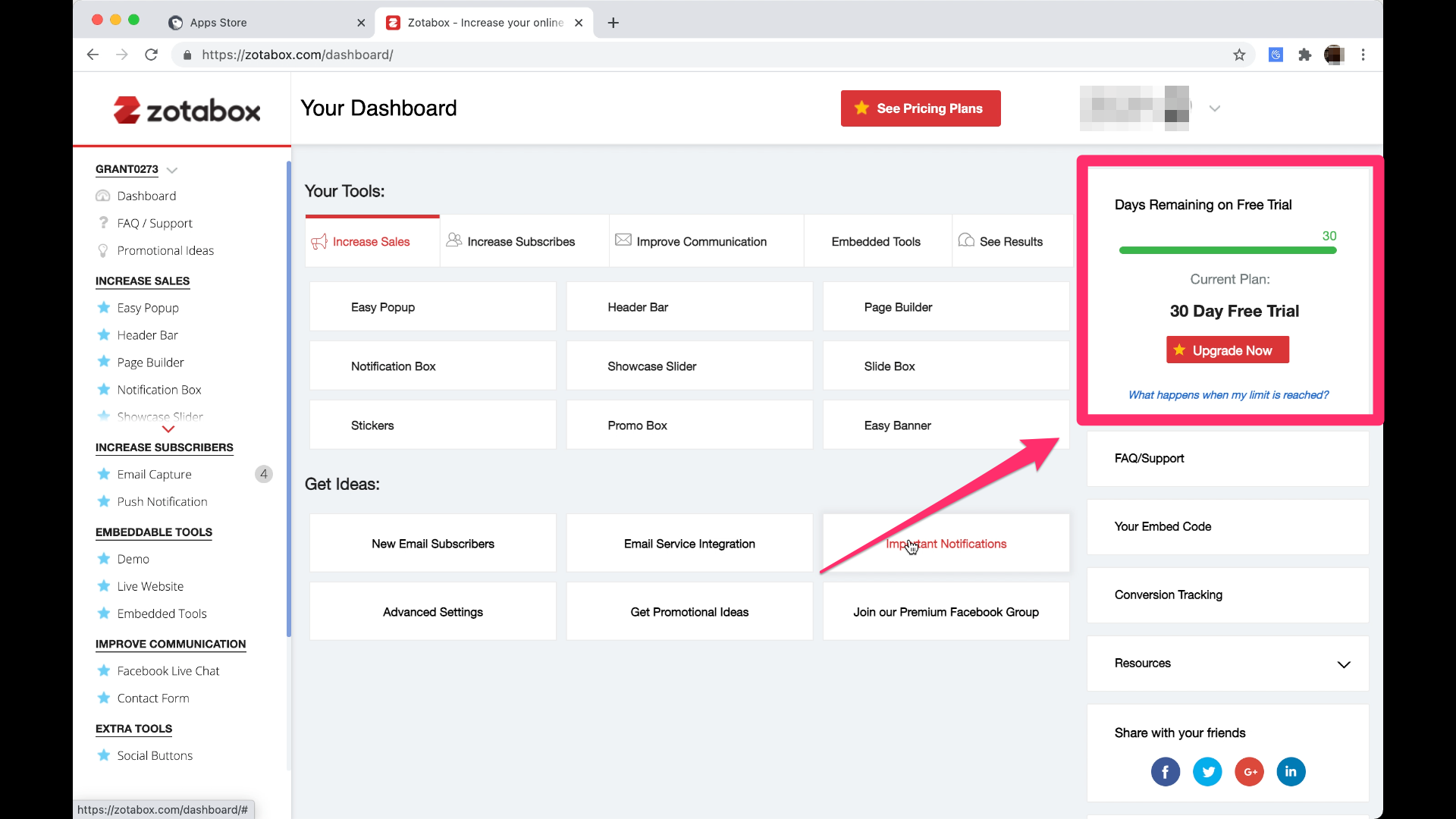Screen dimensions: 1456x819
Task: Open Slide Box tool card
Action: coord(946,366)
